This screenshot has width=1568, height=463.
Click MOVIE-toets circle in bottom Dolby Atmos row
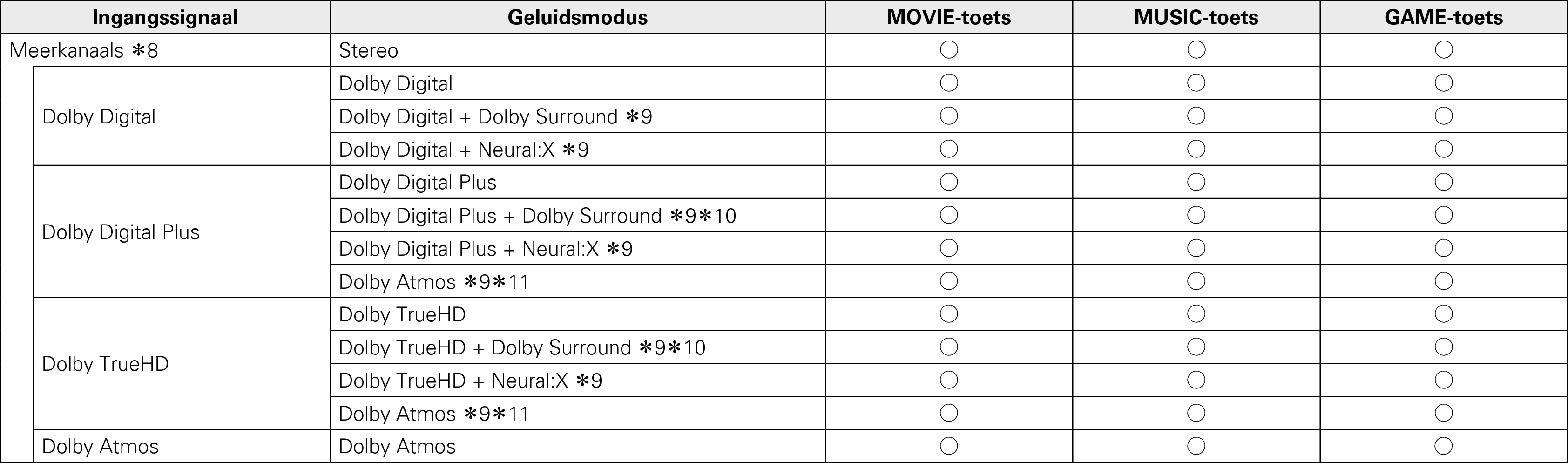tap(949, 446)
